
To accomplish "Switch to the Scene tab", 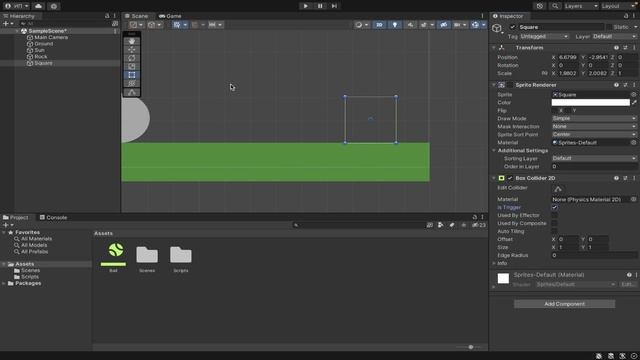I will coord(136,16).
